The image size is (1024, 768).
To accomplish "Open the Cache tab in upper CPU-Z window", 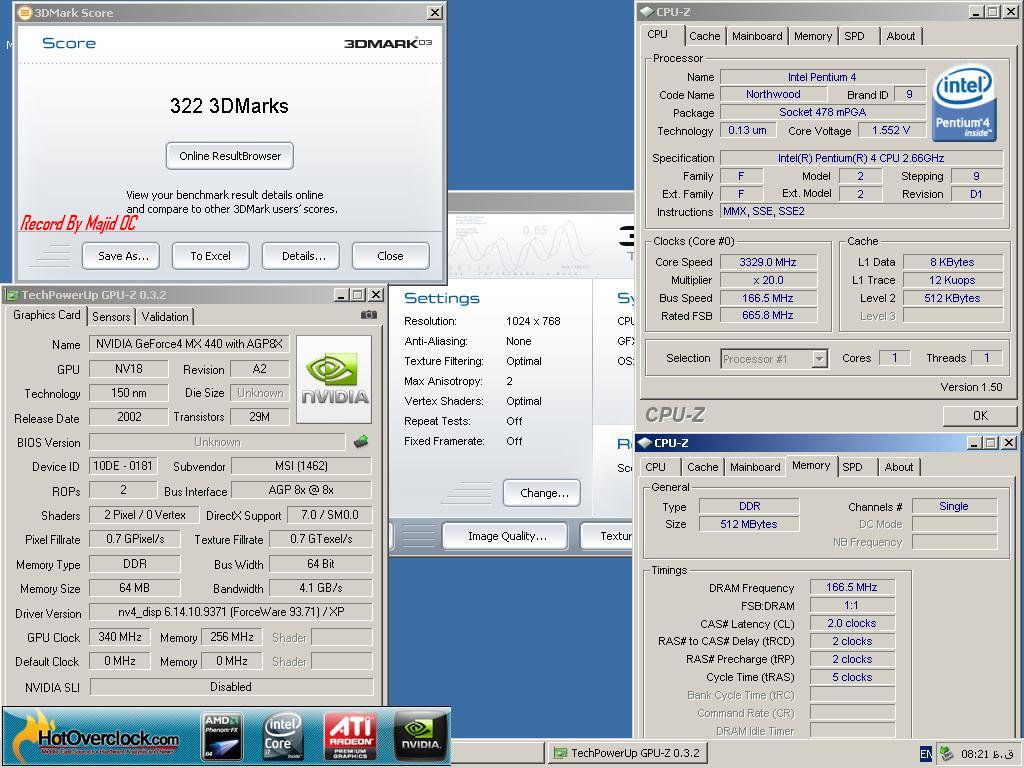I will (705, 37).
